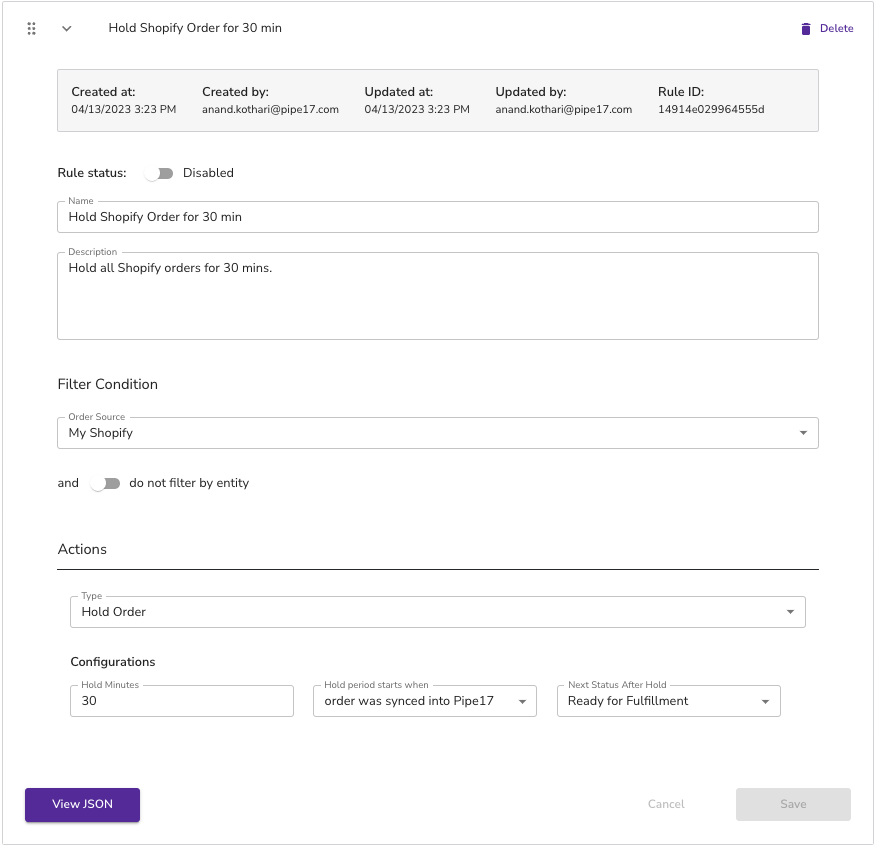
Task: Toggle the Rule status switch
Action: [158, 173]
